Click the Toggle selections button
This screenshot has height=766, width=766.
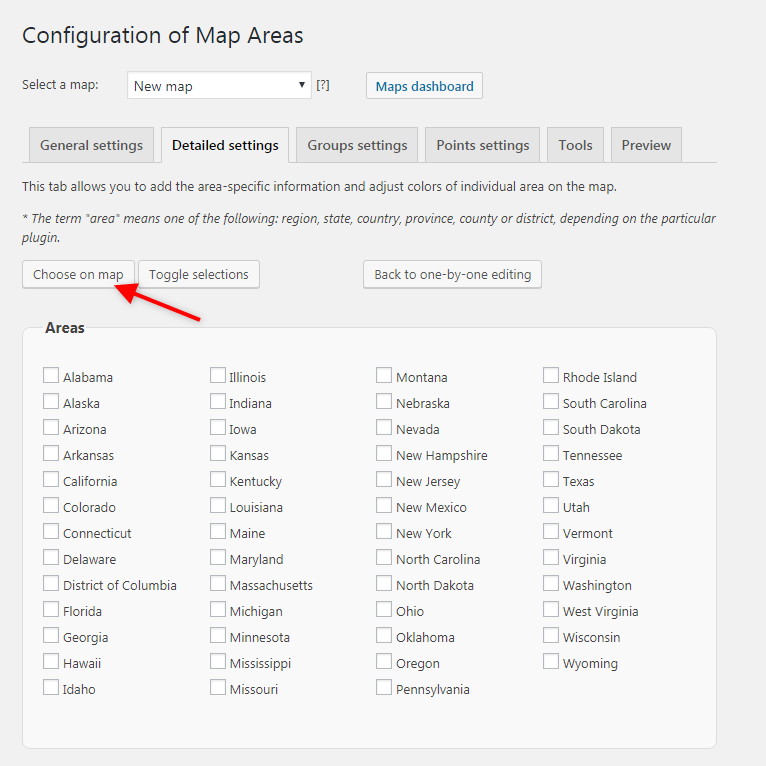[198, 274]
